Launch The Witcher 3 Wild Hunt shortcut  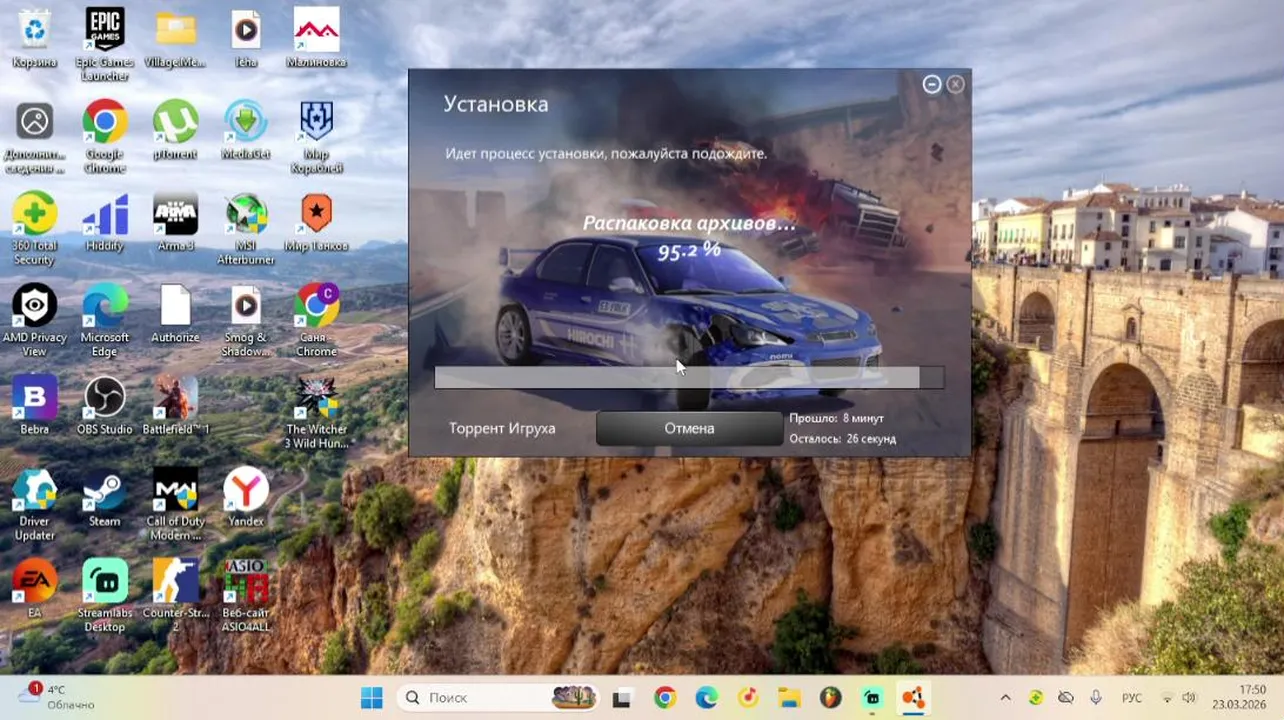pyautogui.click(x=316, y=412)
